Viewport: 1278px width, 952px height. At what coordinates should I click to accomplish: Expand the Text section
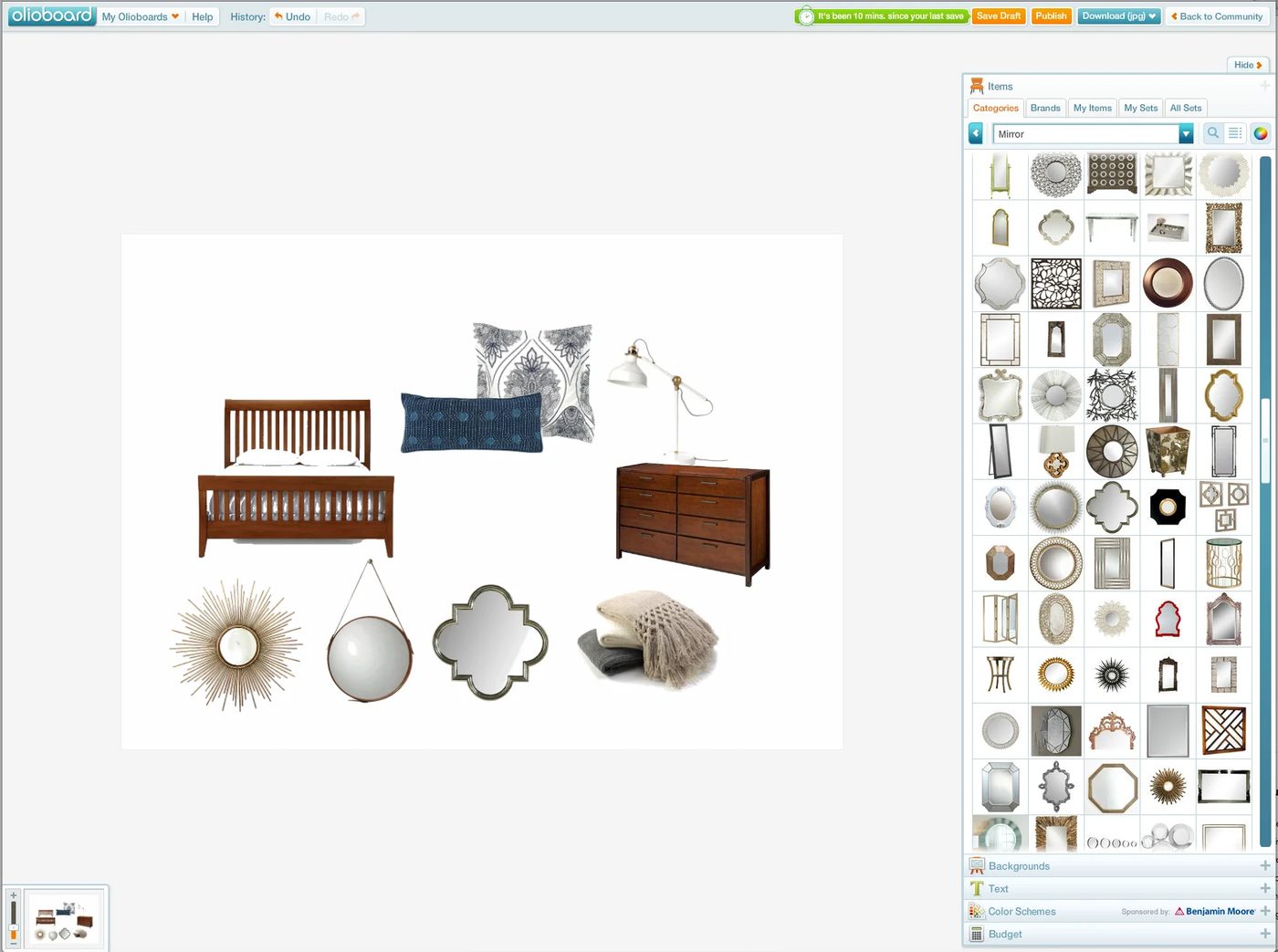1118,888
